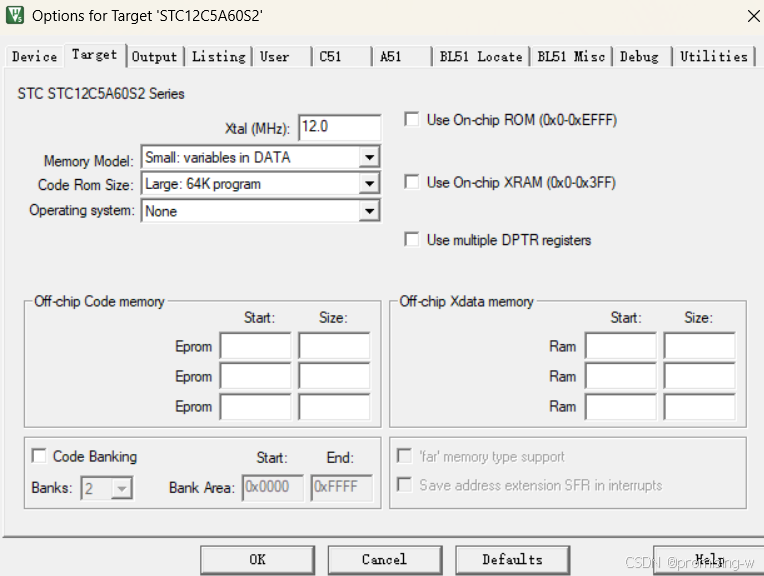Toggle Save address extension SFR in interrupts

(x=404, y=484)
